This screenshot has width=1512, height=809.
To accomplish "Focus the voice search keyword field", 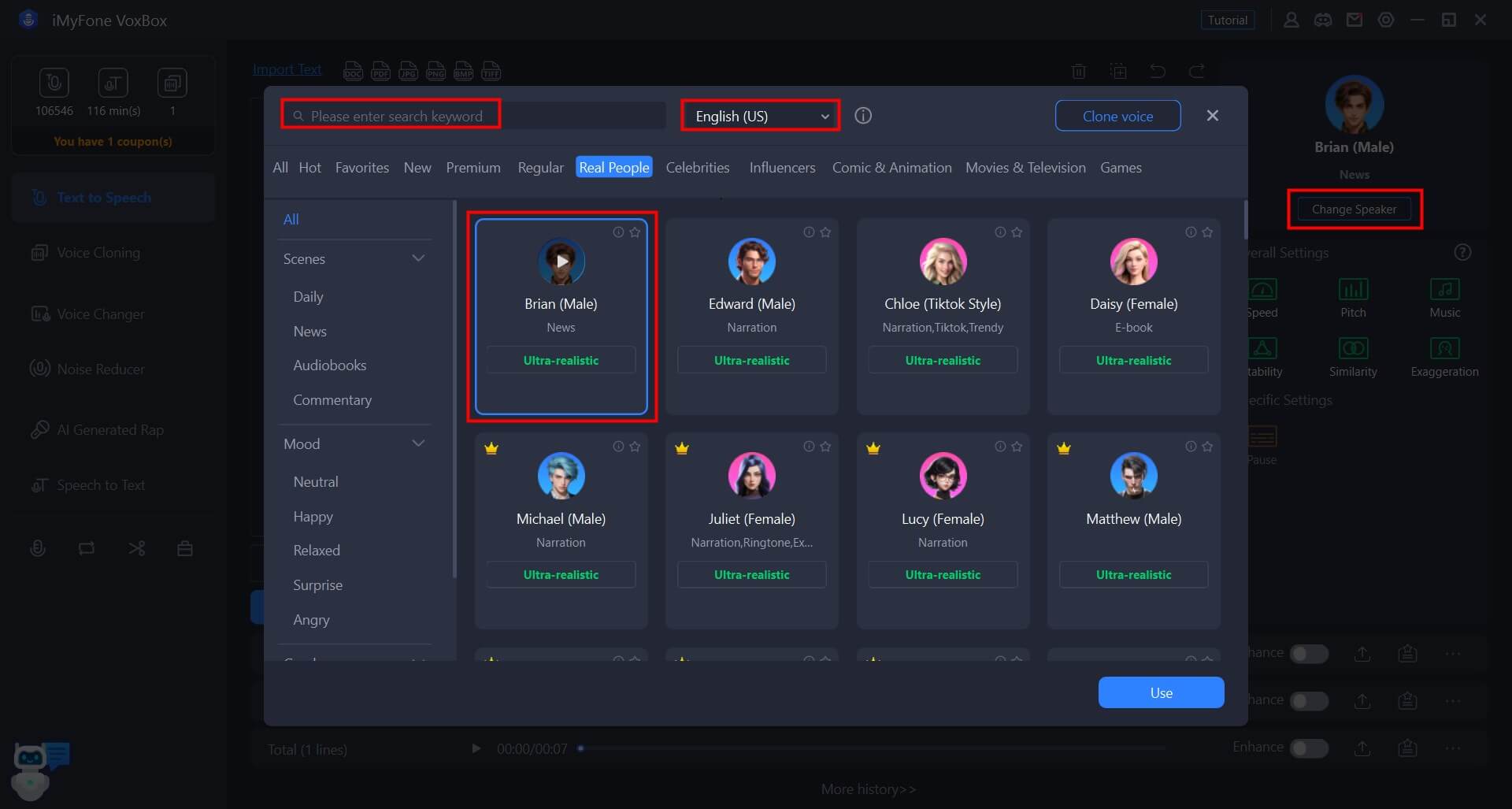I will pos(472,116).
